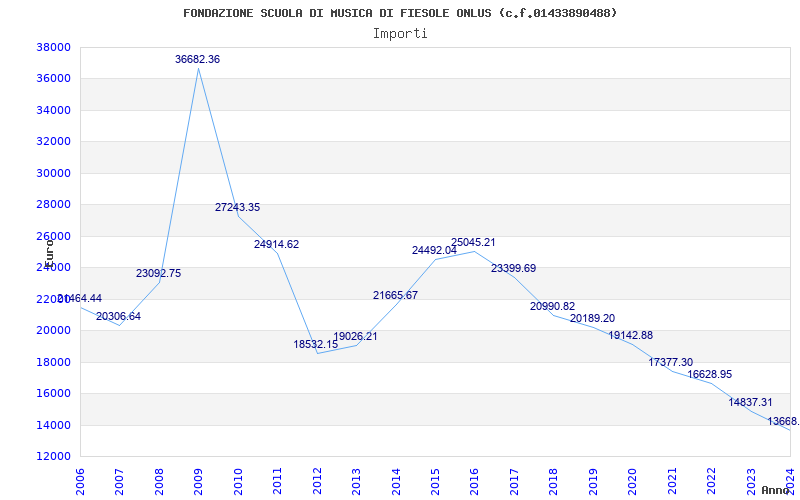The image size is (800, 500).
Task: Select data label 21665.67
Action: click(395, 295)
